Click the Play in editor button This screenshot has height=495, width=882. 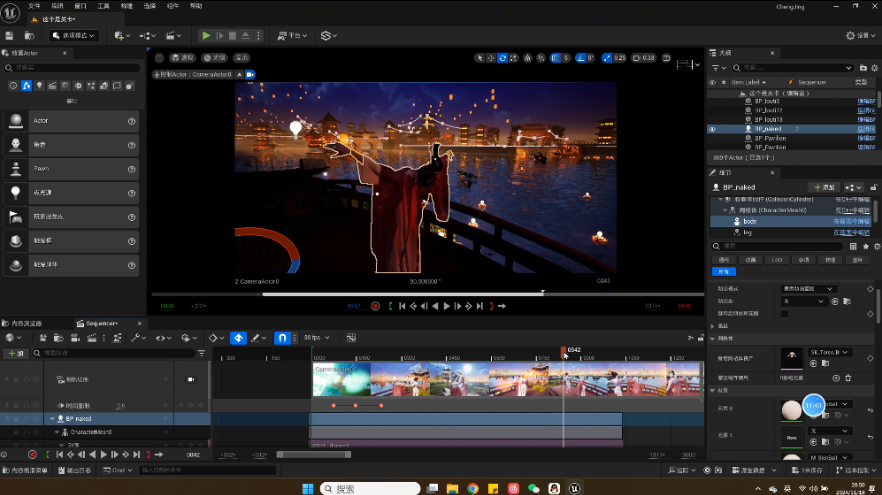coord(206,35)
